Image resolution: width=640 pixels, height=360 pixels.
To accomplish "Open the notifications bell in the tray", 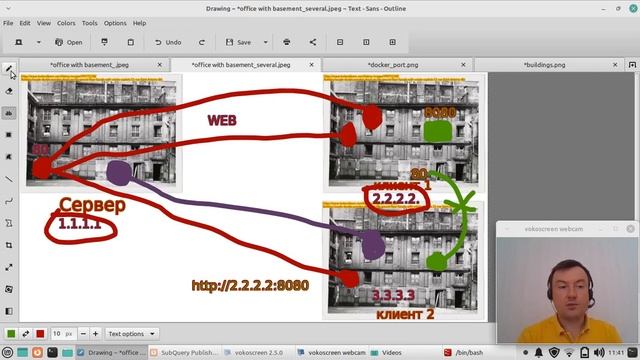I will pos(539,352).
